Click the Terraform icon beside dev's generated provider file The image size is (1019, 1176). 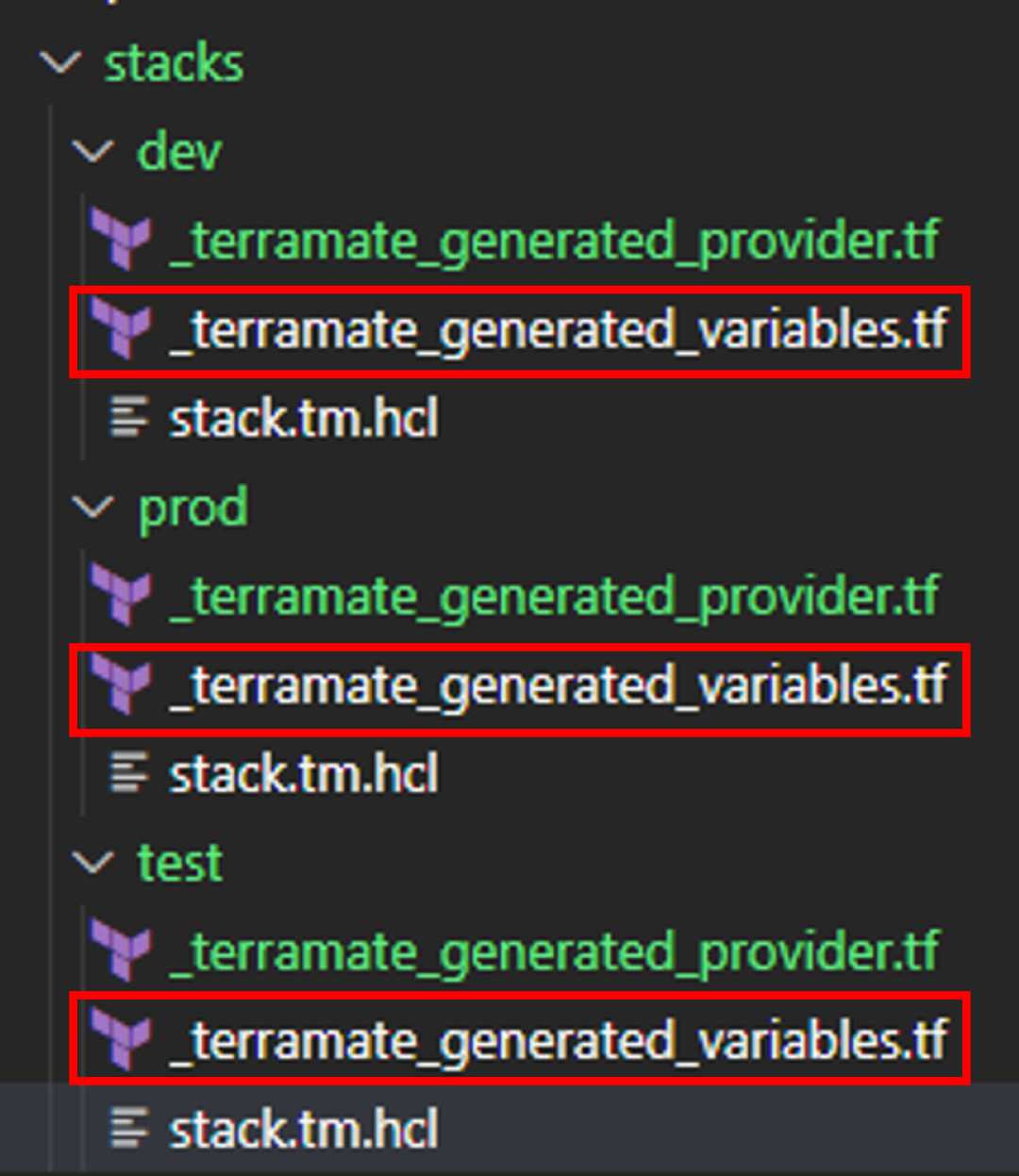tap(121, 239)
